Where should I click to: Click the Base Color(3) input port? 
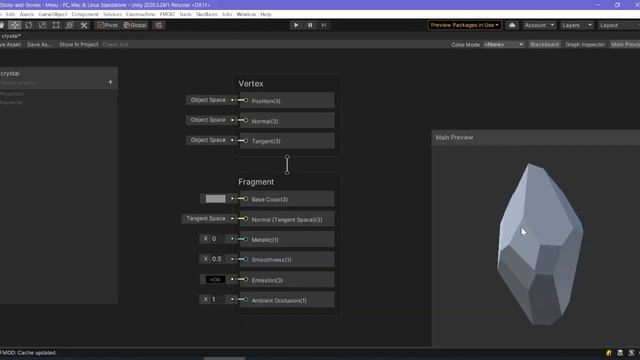click(x=246, y=199)
